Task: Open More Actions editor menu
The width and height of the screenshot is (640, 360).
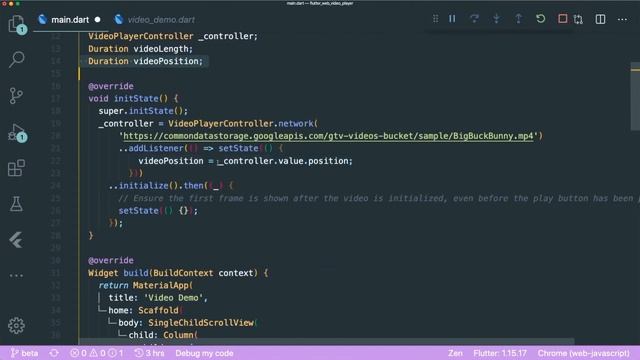Action: (x=622, y=19)
